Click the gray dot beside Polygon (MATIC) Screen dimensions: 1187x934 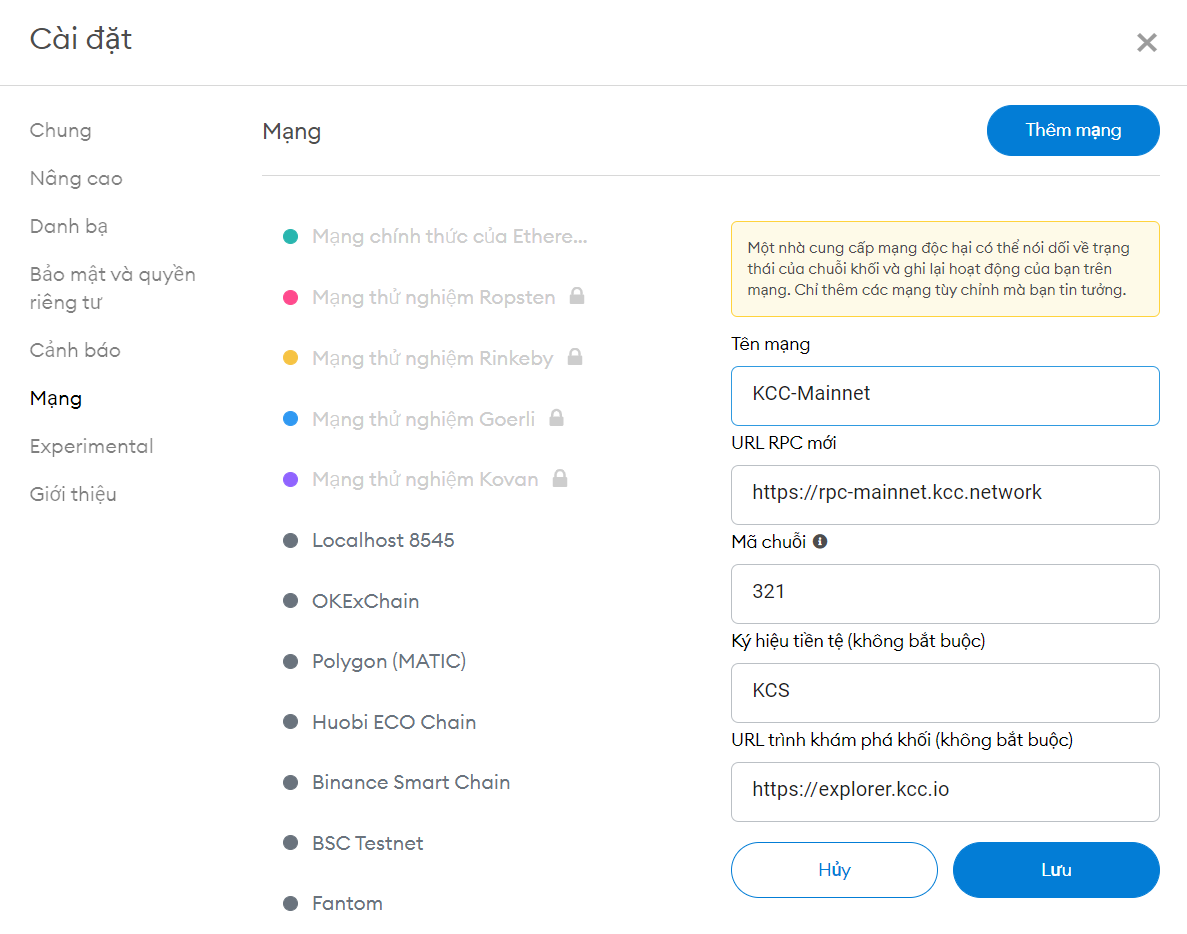point(290,661)
